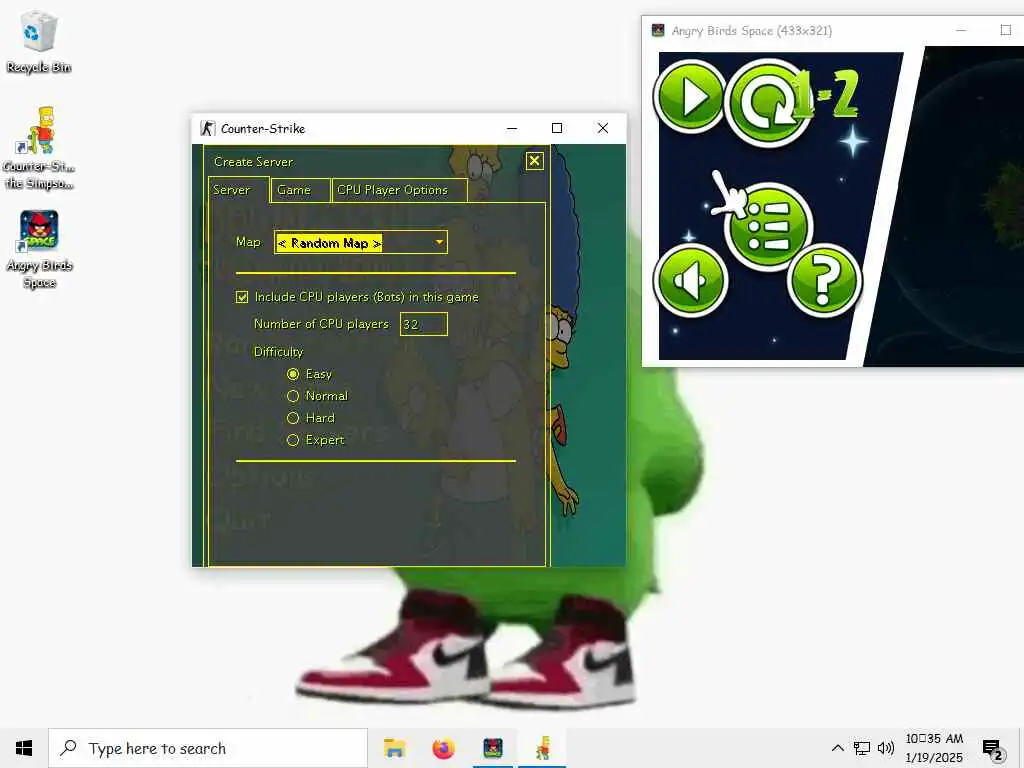
Task: Click the Angry Birds Space title bar icon
Action: pyautogui.click(x=658, y=30)
